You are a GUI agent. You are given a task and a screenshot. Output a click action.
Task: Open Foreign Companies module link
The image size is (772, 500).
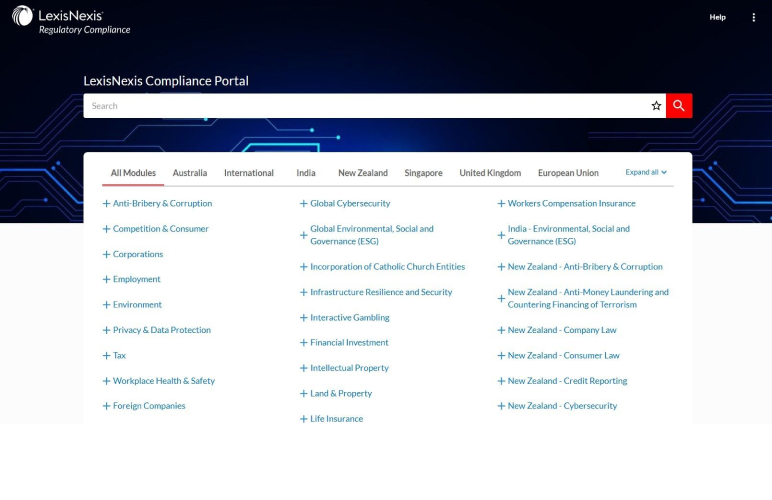(149, 406)
